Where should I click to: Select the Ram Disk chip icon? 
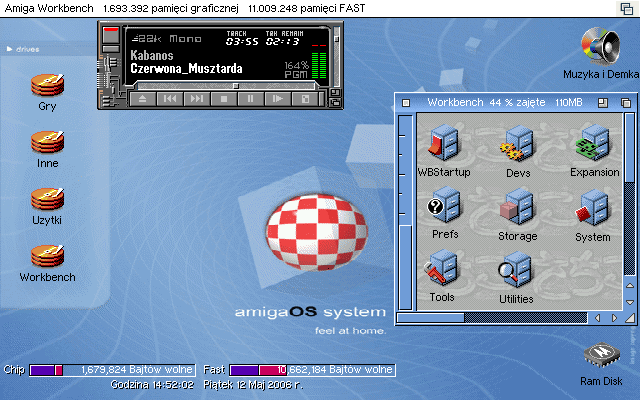pyautogui.click(x=602, y=355)
